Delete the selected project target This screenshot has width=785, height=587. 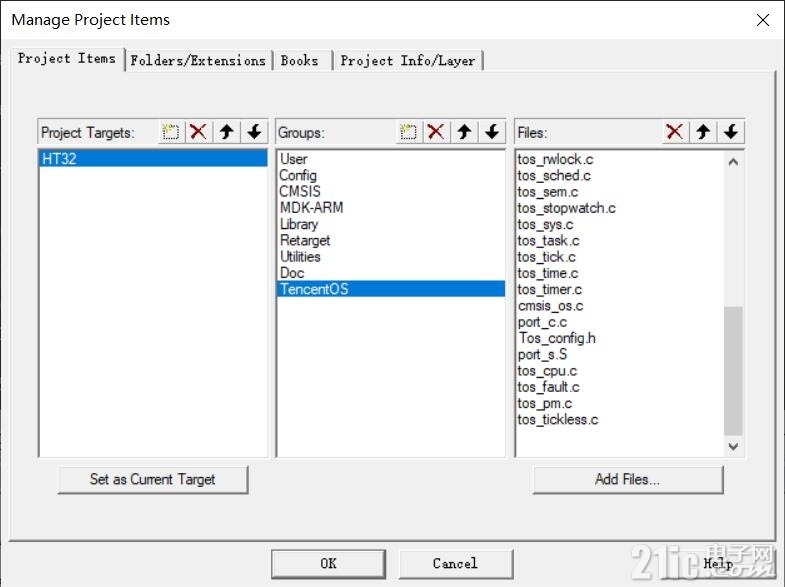coord(199,132)
